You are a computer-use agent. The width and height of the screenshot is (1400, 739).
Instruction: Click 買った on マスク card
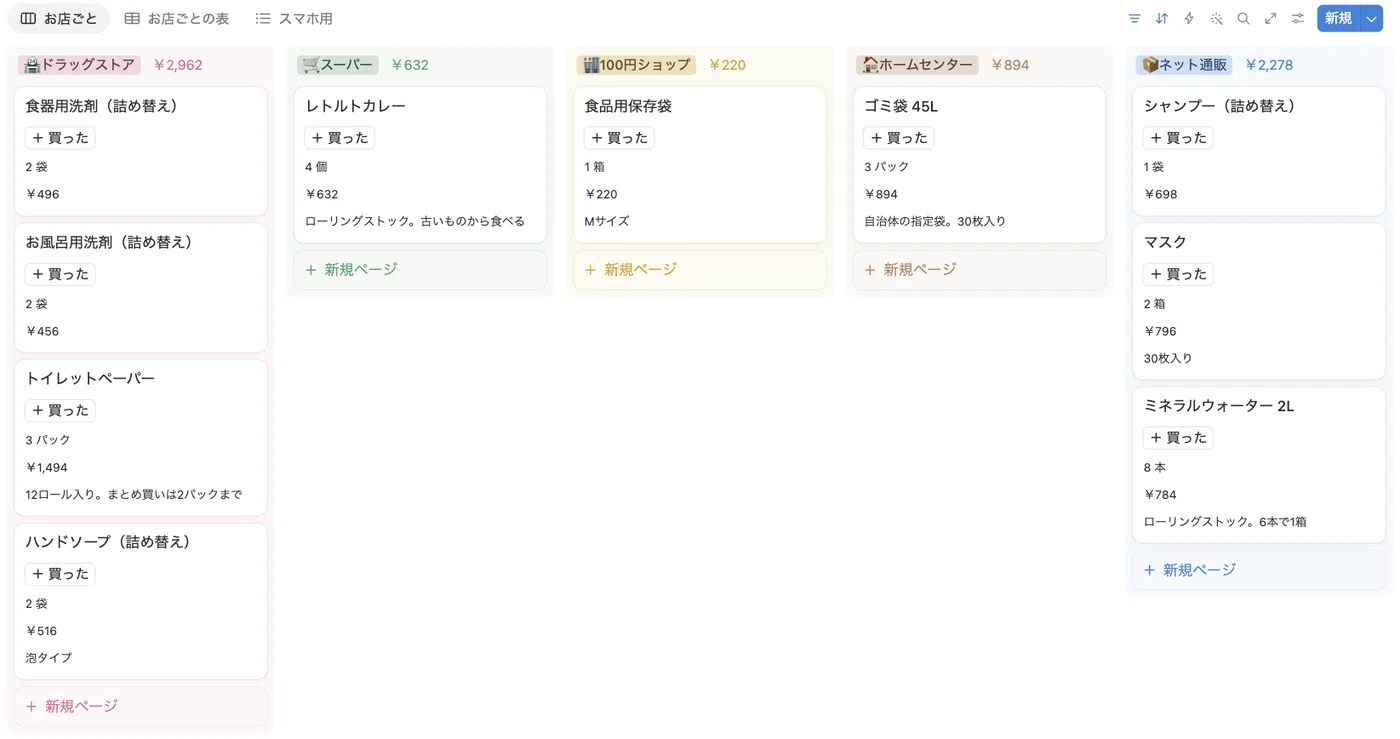point(1178,274)
